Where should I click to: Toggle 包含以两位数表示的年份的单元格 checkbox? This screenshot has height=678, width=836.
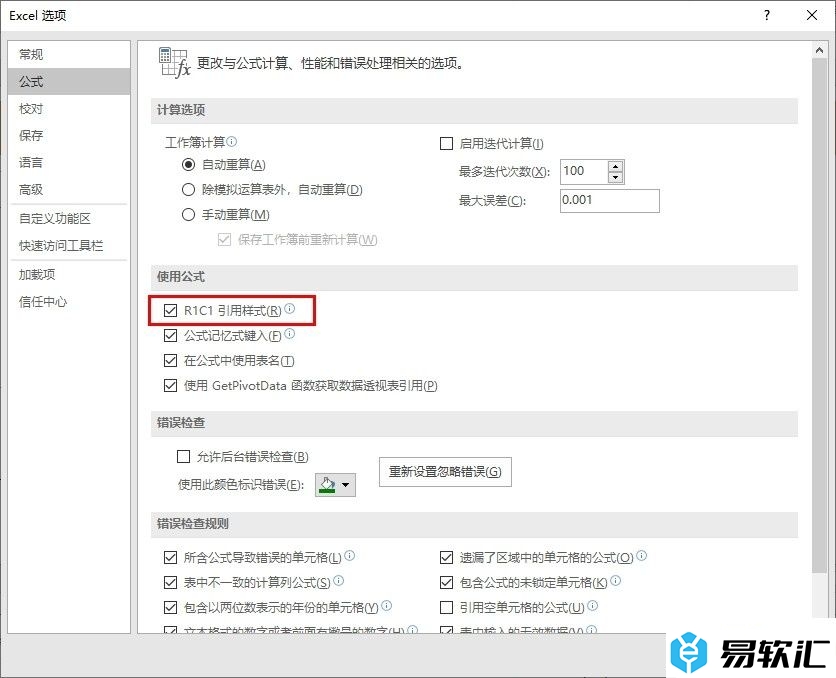click(171, 607)
